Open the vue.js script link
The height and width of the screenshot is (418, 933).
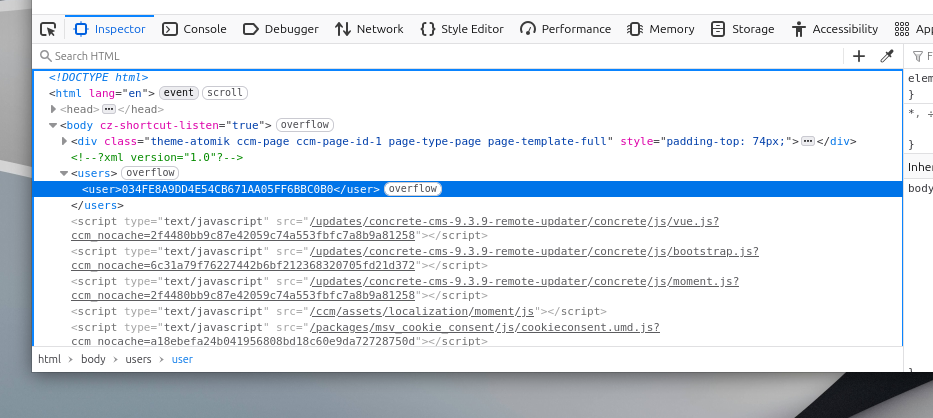coord(395,229)
